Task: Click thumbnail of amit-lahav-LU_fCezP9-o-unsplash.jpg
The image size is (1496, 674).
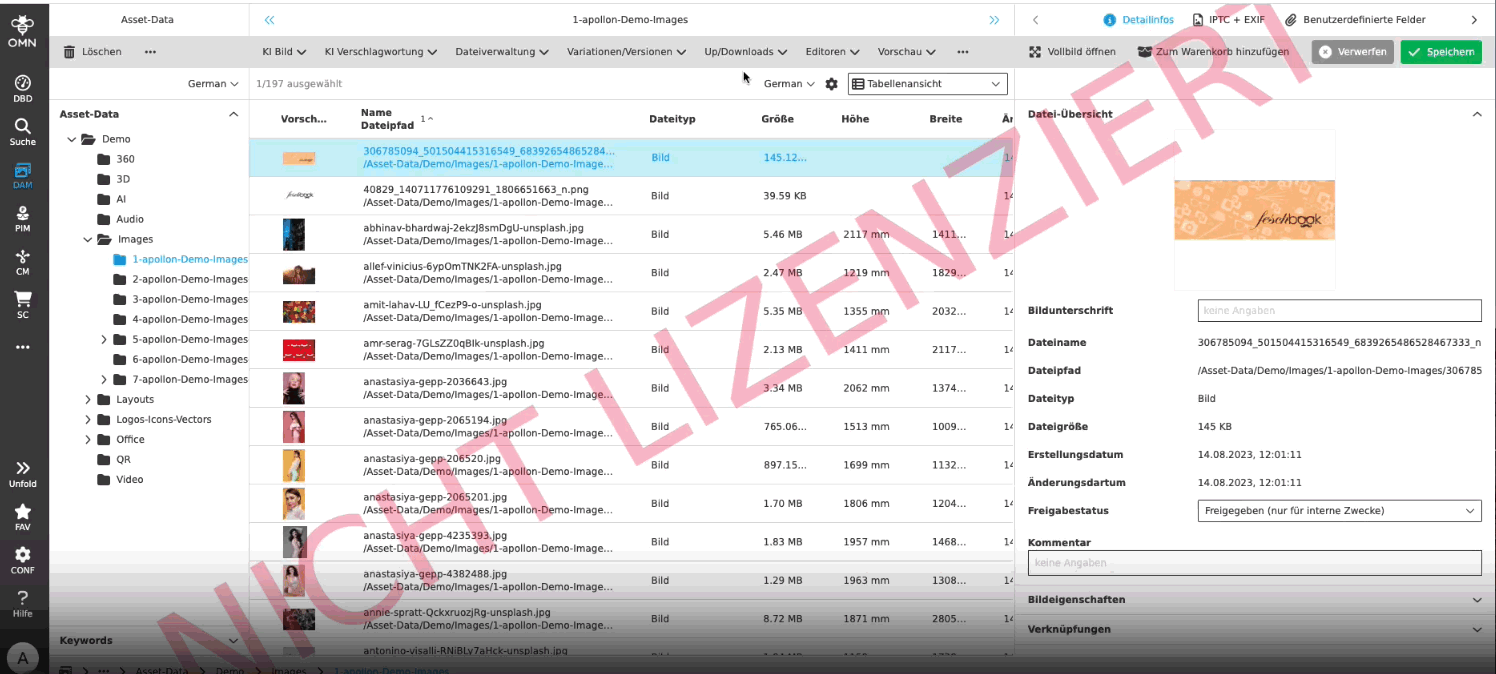Action: 298,311
